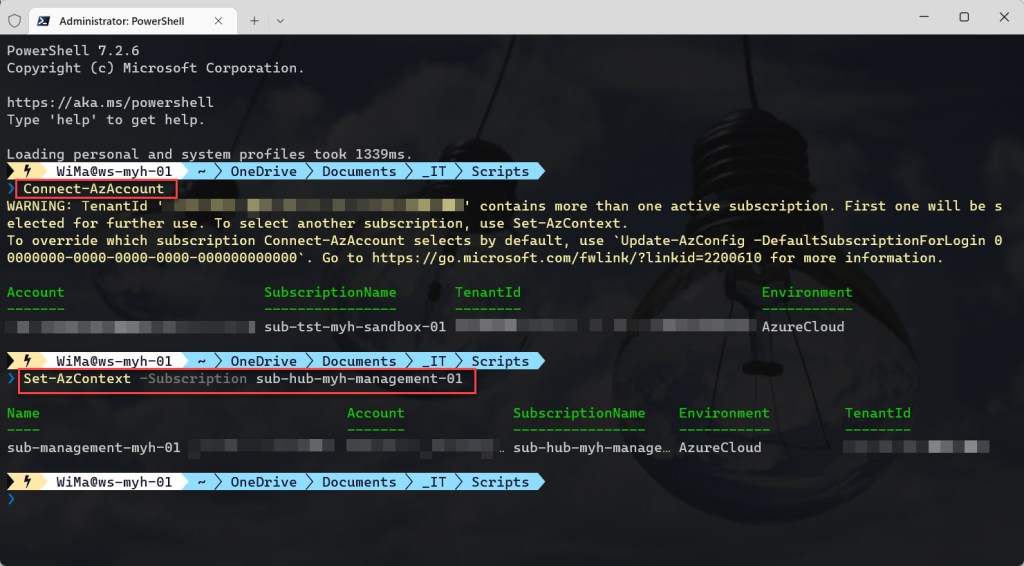The width and height of the screenshot is (1024, 566).
Task: Click the Set-AzContext command text
Action: [x=77, y=379]
